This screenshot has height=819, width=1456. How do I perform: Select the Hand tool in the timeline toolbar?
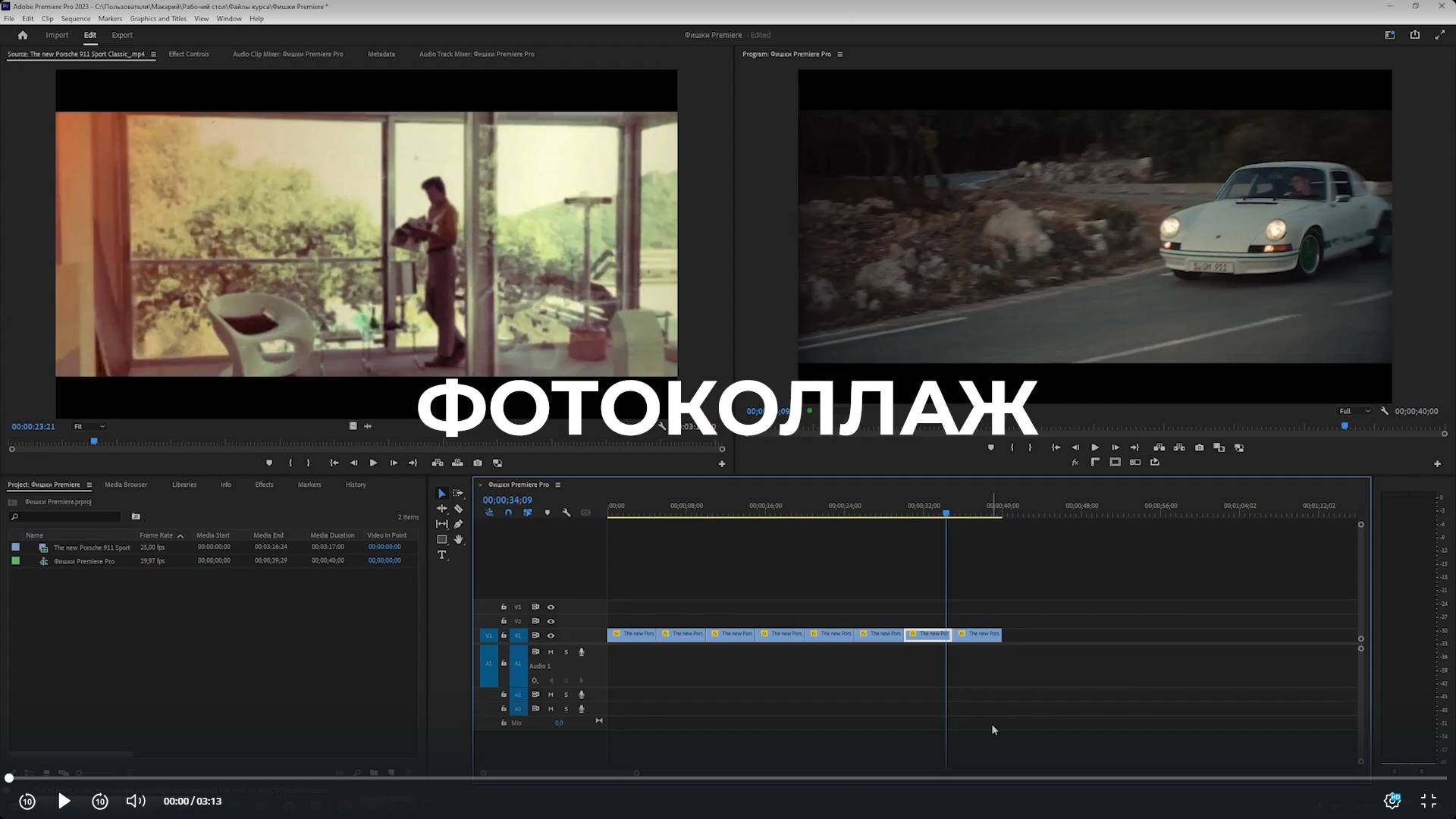[x=459, y=540]
